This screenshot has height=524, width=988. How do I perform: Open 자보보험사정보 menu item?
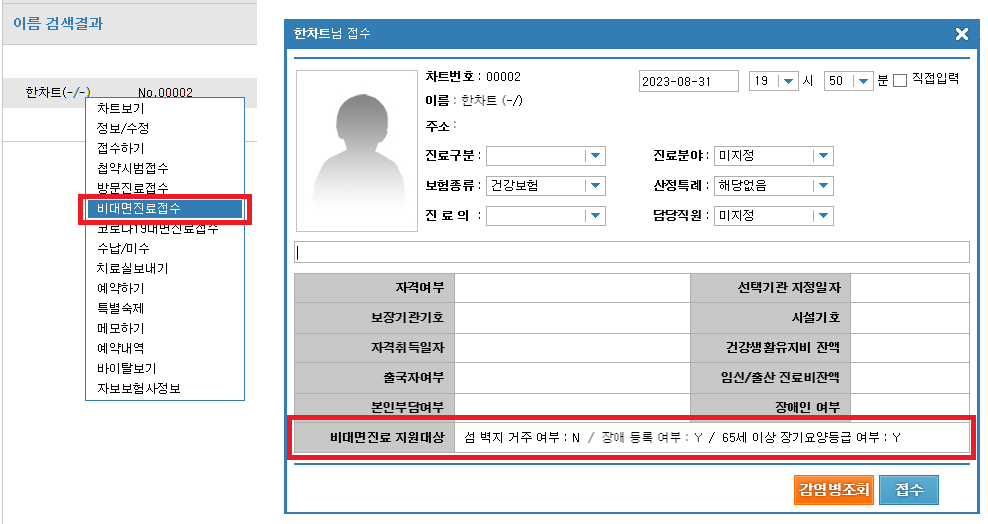[138, 388]
